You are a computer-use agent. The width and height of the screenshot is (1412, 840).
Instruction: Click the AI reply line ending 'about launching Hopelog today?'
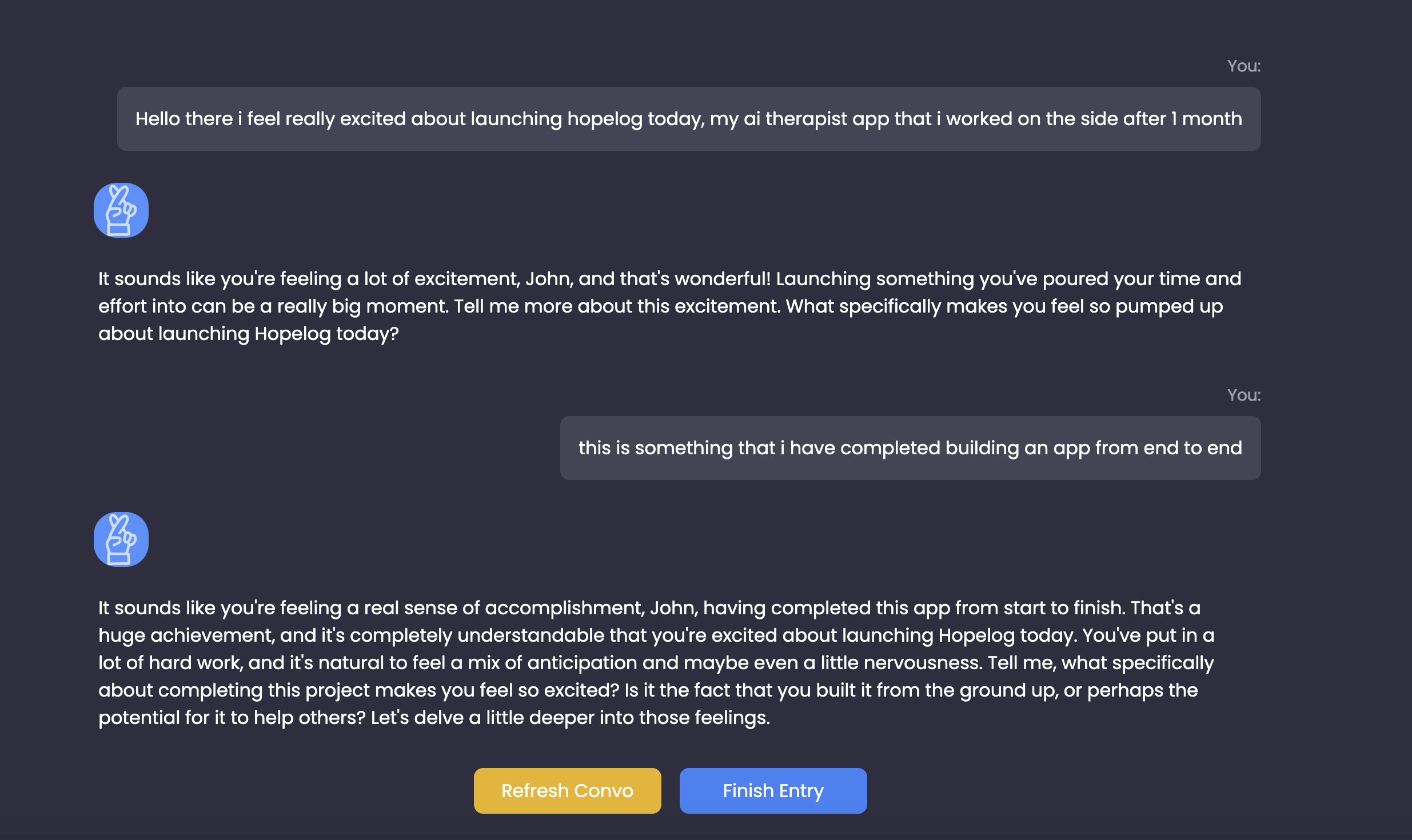pos(248,334)
